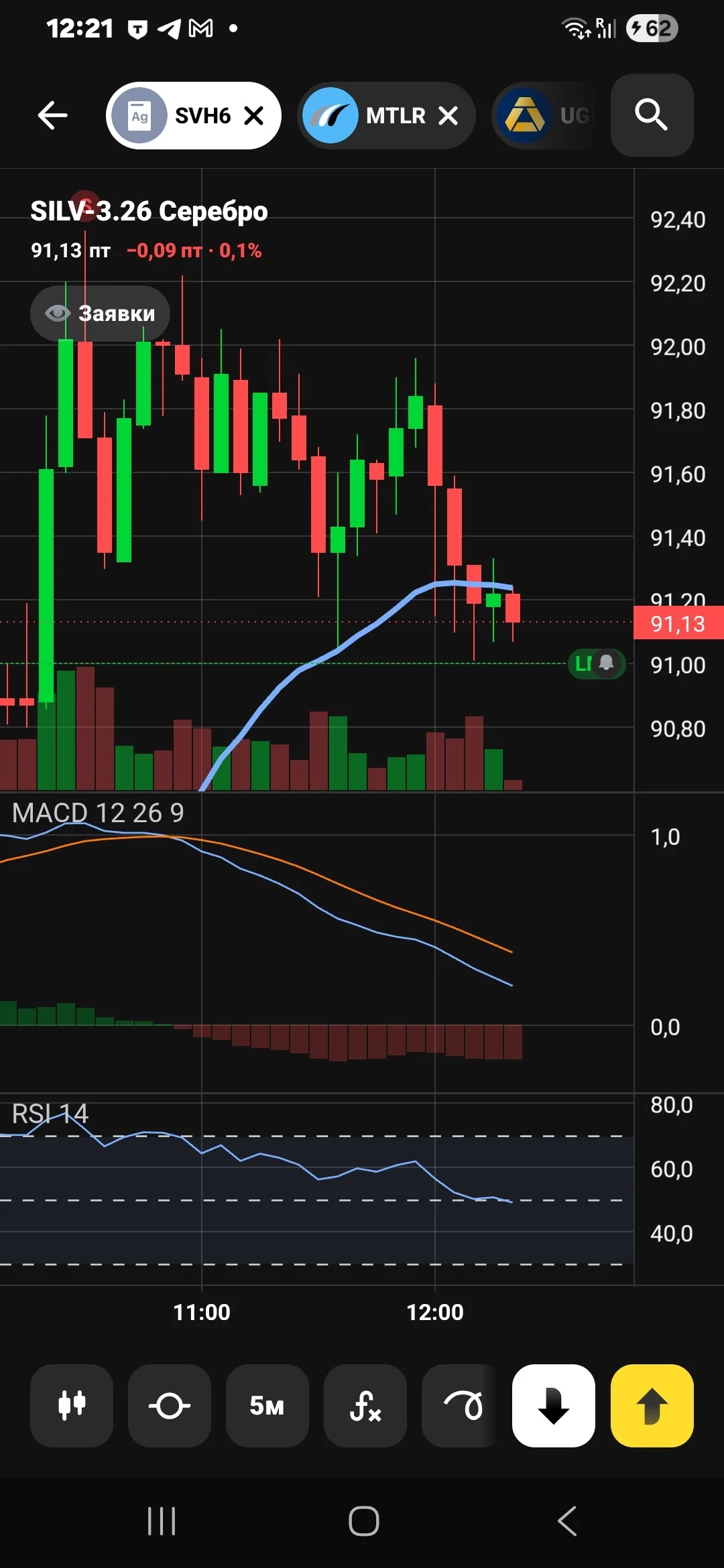
Task: Tap the RSI 14 indicator label
Action: 50,1114
